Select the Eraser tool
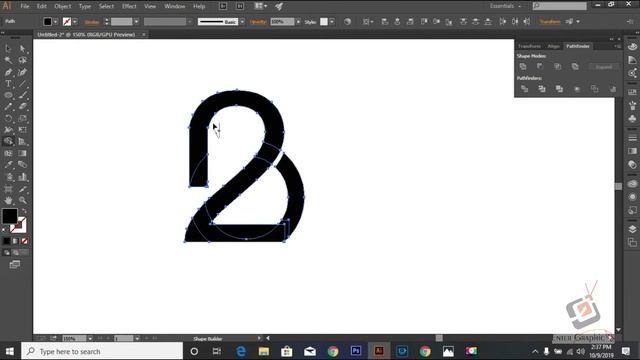The height and width of the screenshot is (360, 640). [x=22, y=107]
